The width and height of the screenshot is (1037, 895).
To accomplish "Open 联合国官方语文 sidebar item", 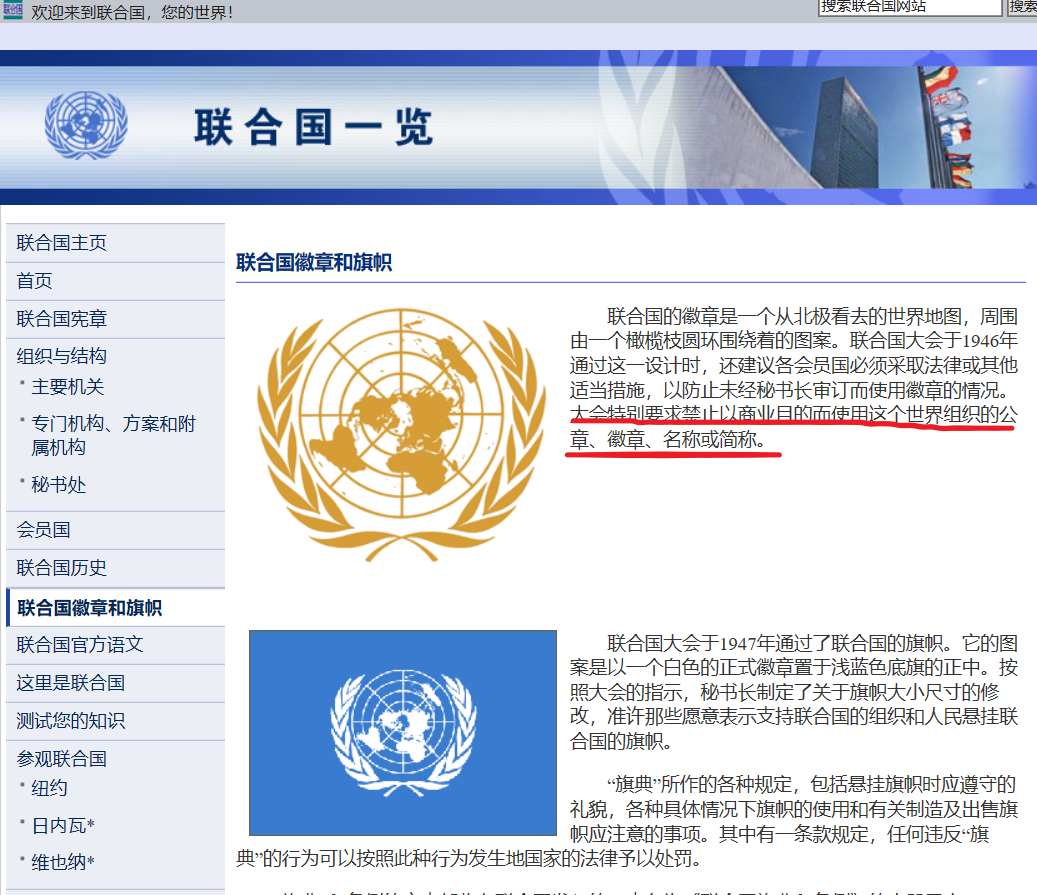I will pos(80,644).
